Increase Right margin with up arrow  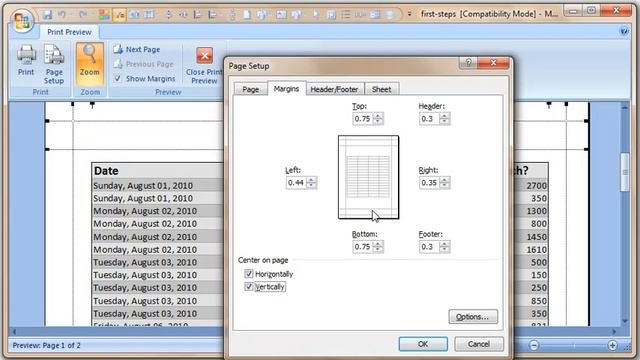click(x=445, y=180)
